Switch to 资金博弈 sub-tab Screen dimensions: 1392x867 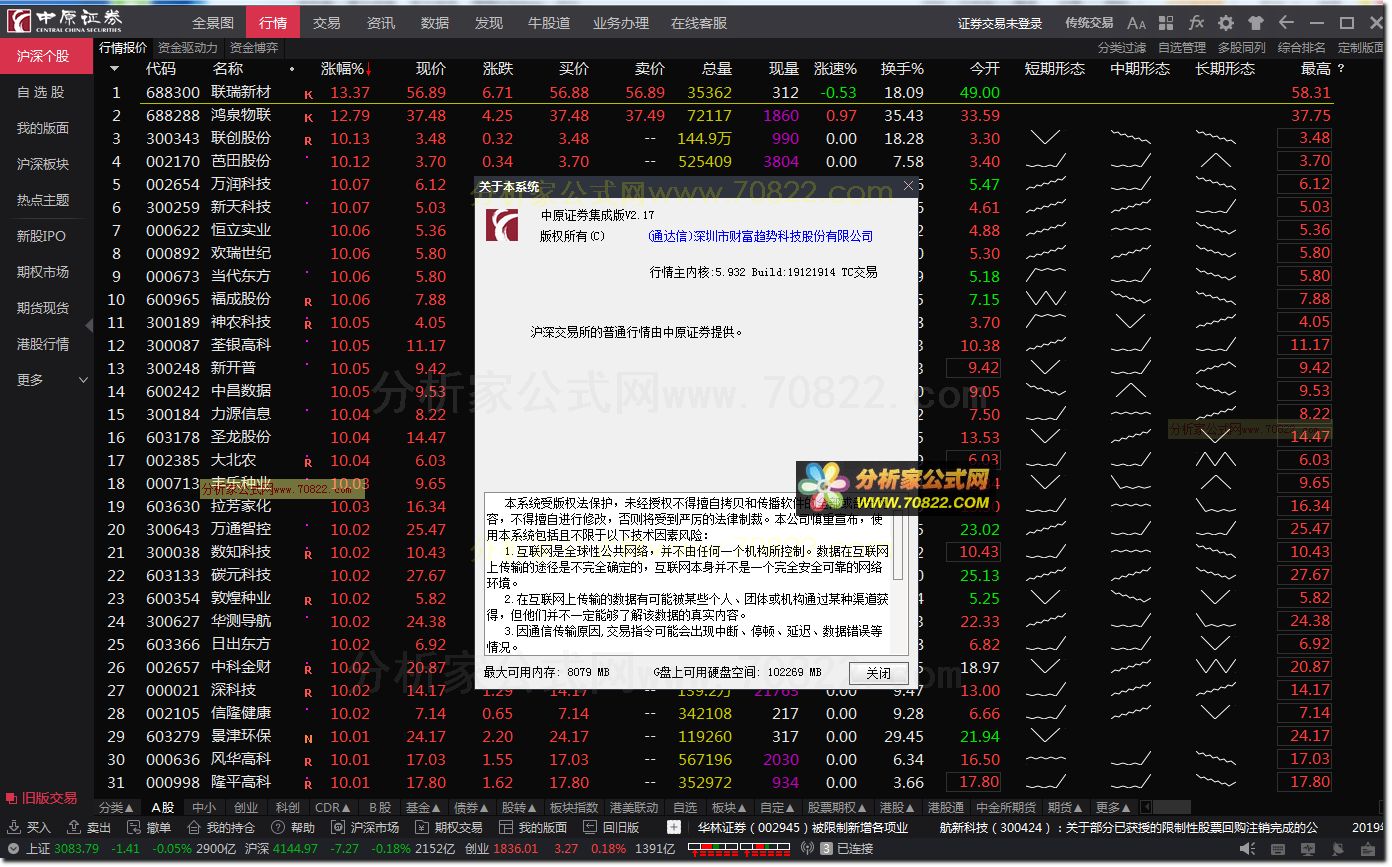coord(254,47)
